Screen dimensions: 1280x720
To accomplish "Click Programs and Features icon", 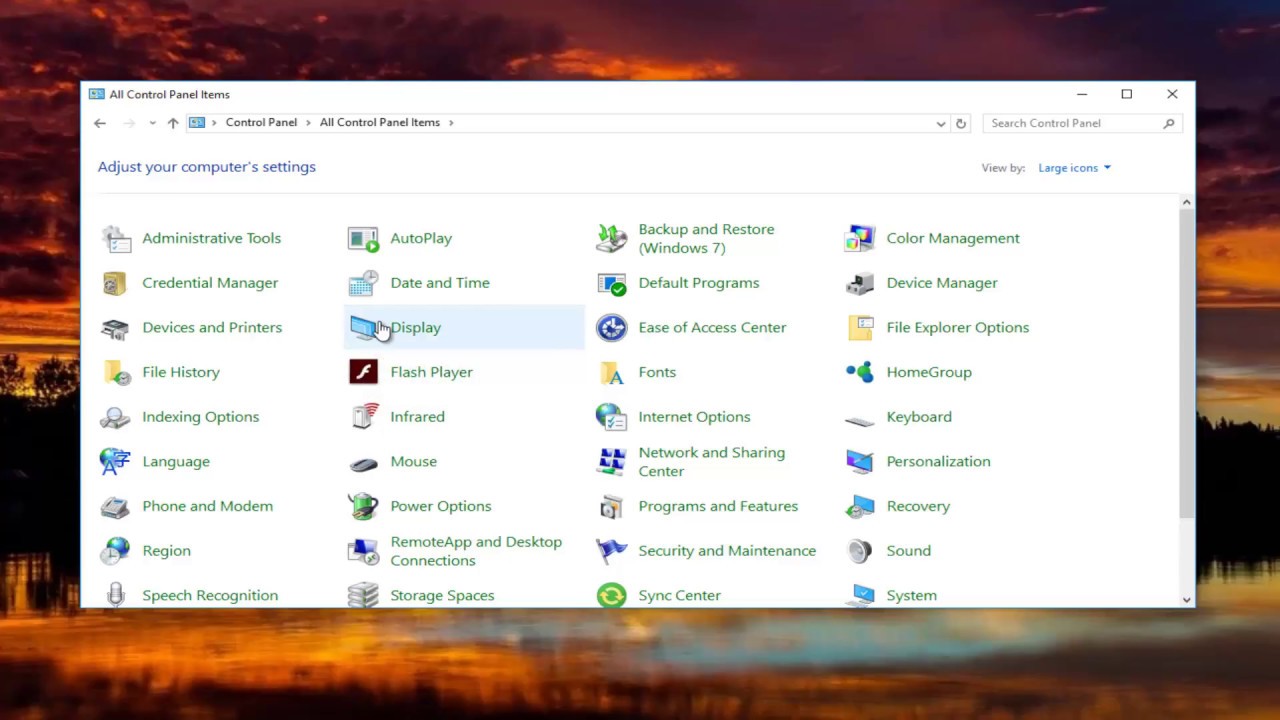I will point(611,506).
